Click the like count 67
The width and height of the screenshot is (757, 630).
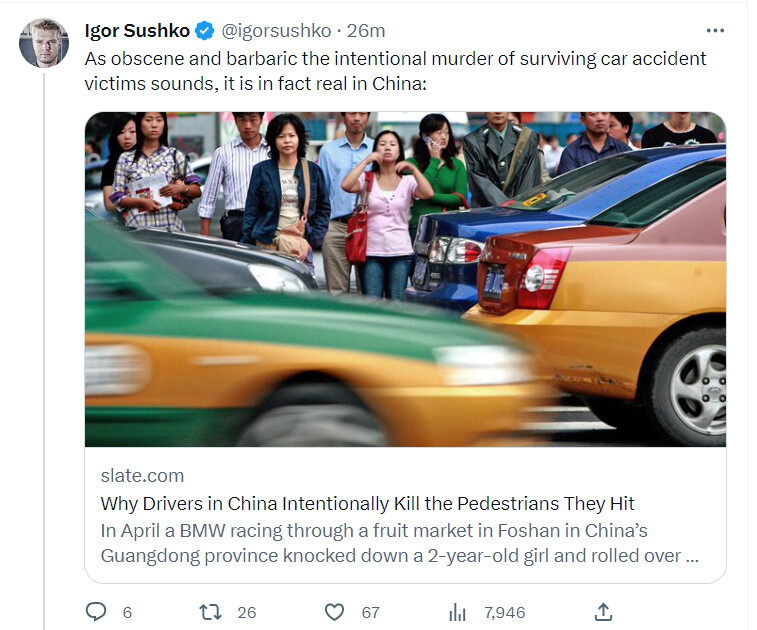tap(370, 612)
